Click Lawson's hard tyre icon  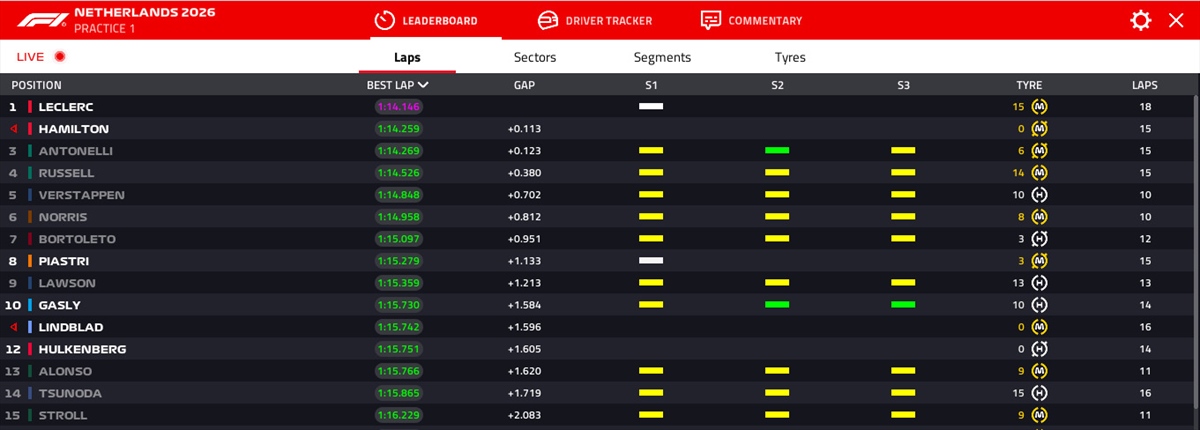(1039, 283)
